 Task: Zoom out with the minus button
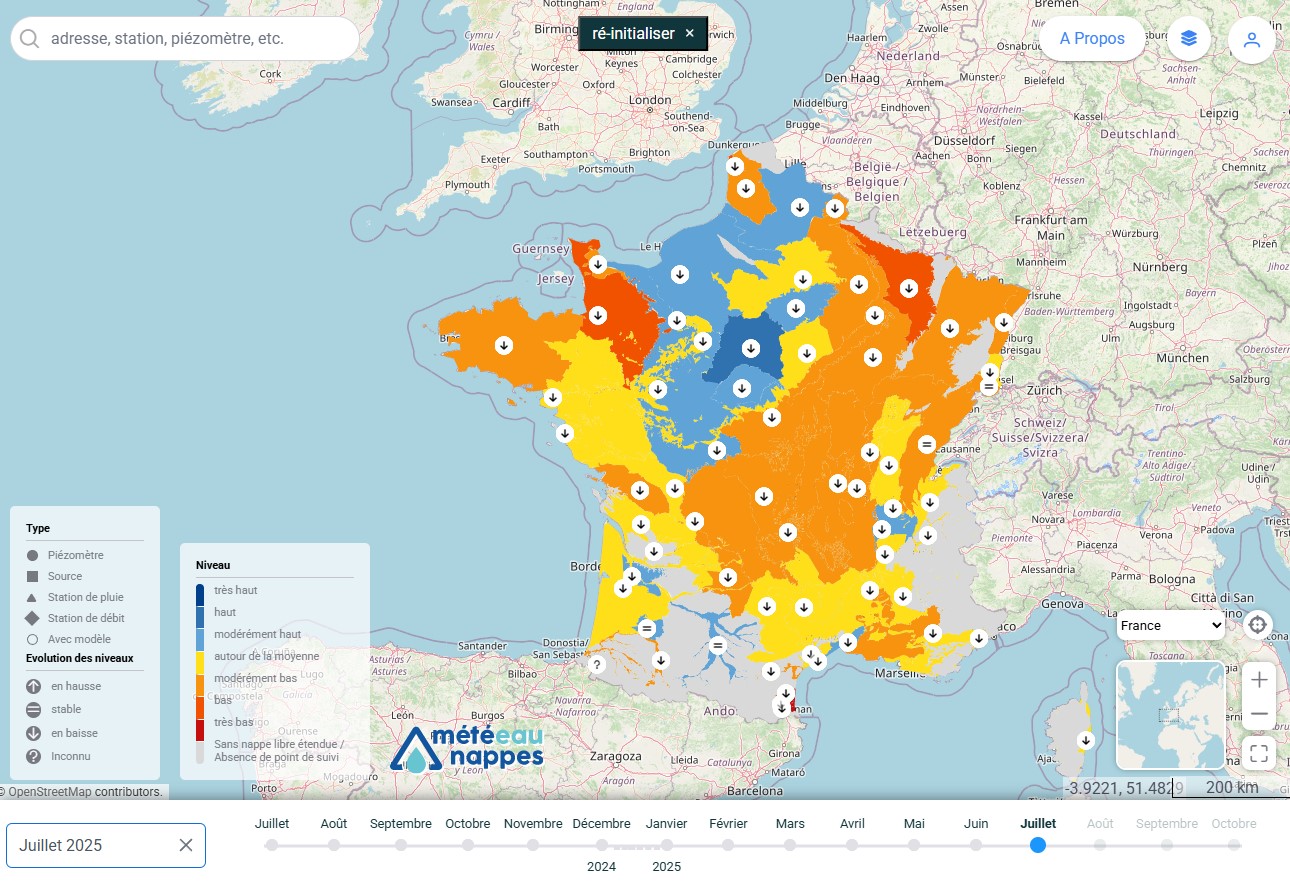pos(1259,715)
